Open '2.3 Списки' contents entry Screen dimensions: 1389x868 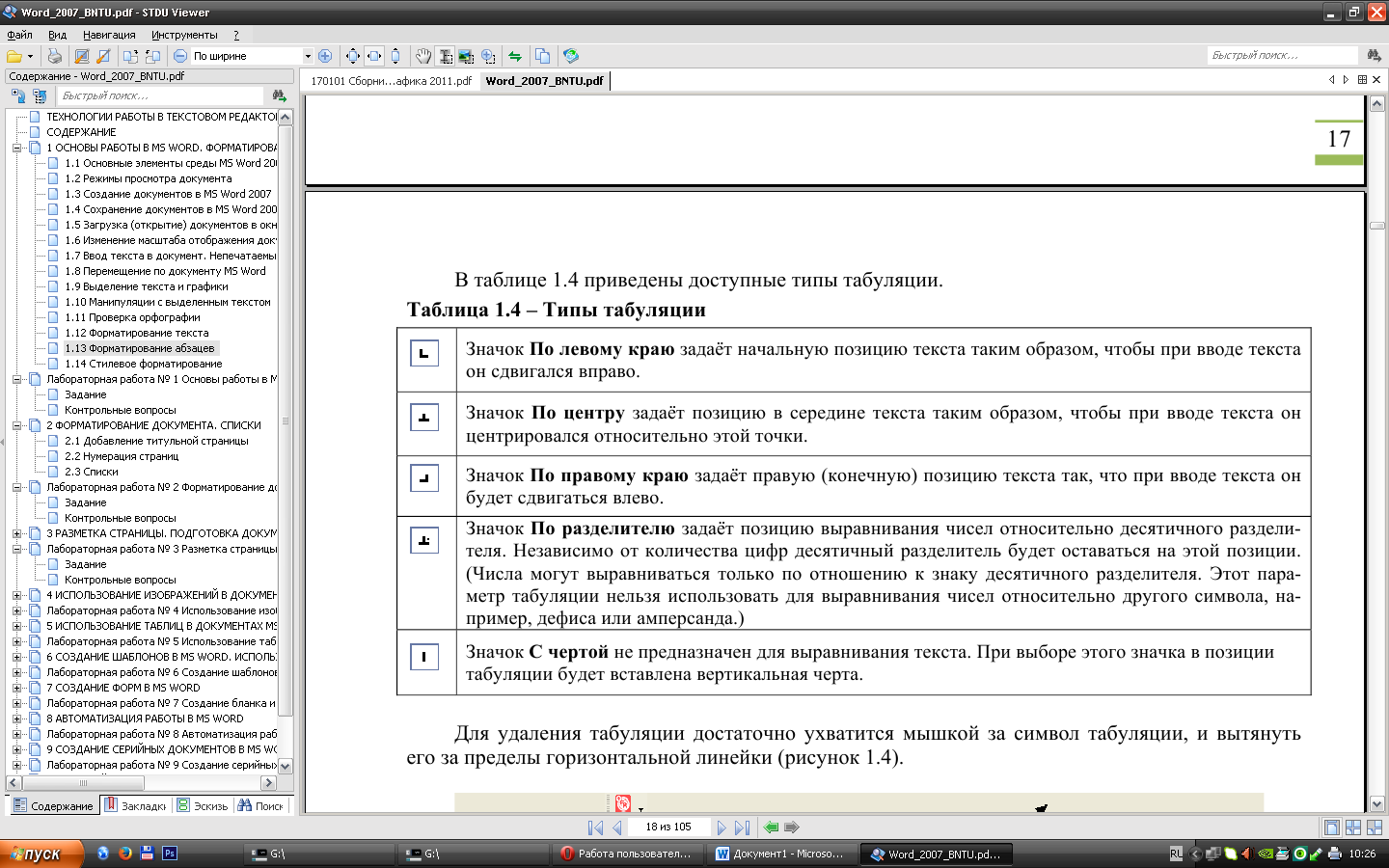(x=92, y=472)
